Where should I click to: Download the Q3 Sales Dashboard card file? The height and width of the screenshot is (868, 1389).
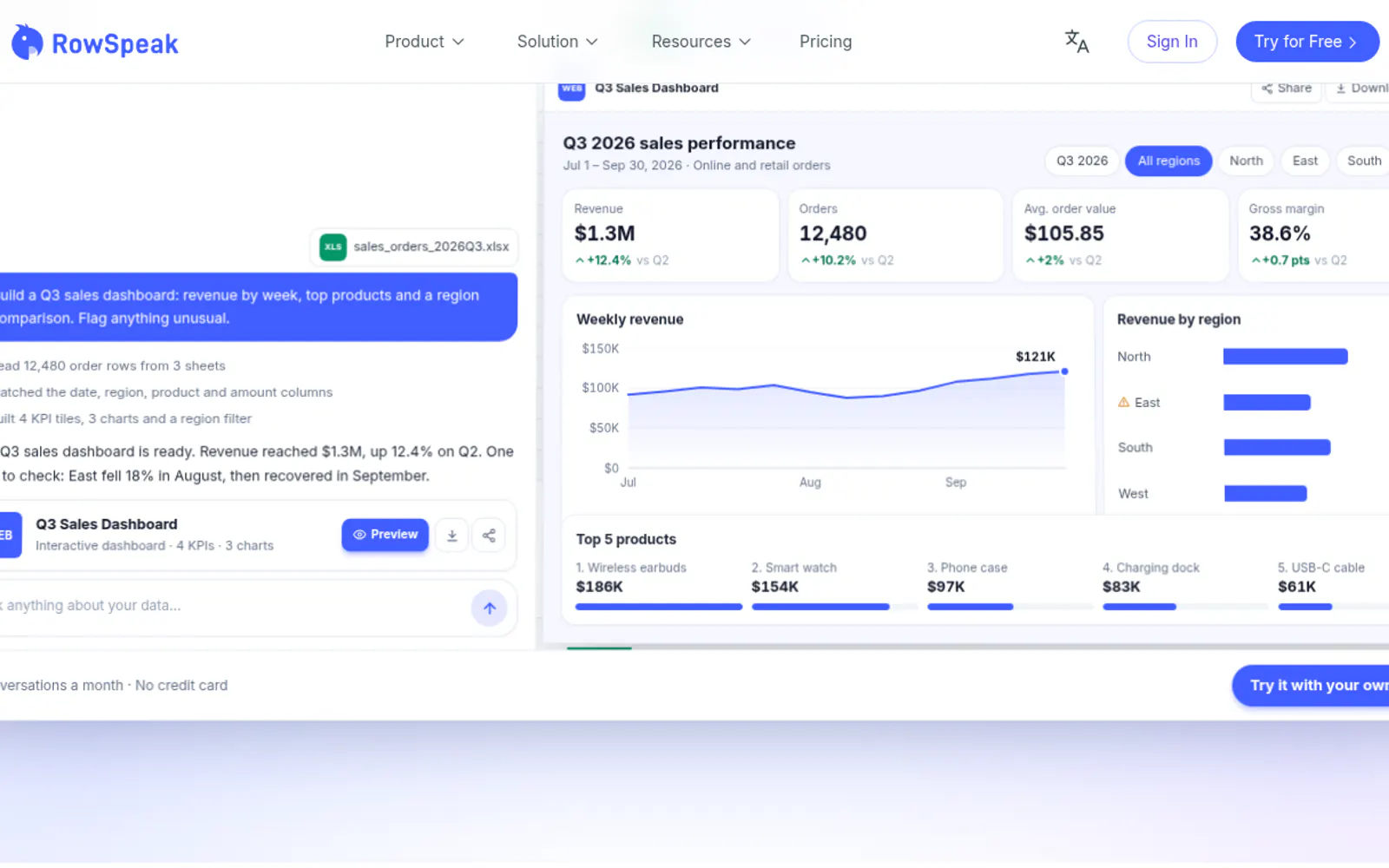451,536
